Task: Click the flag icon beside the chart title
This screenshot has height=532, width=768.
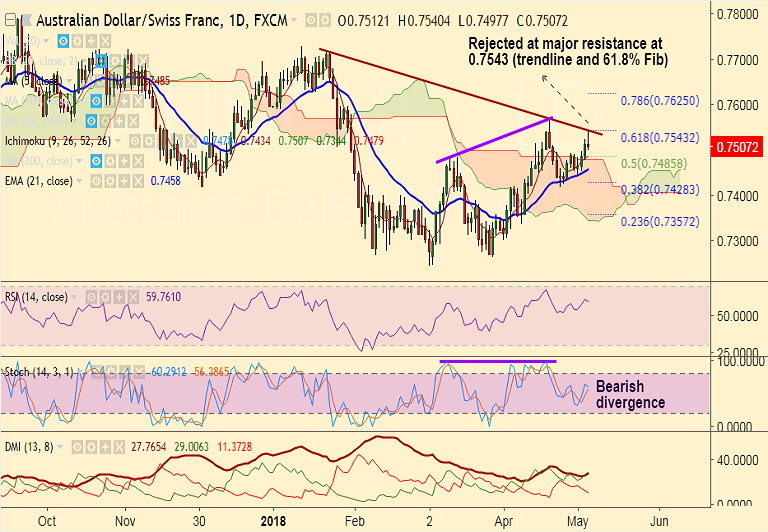Action: pos(26,20)
